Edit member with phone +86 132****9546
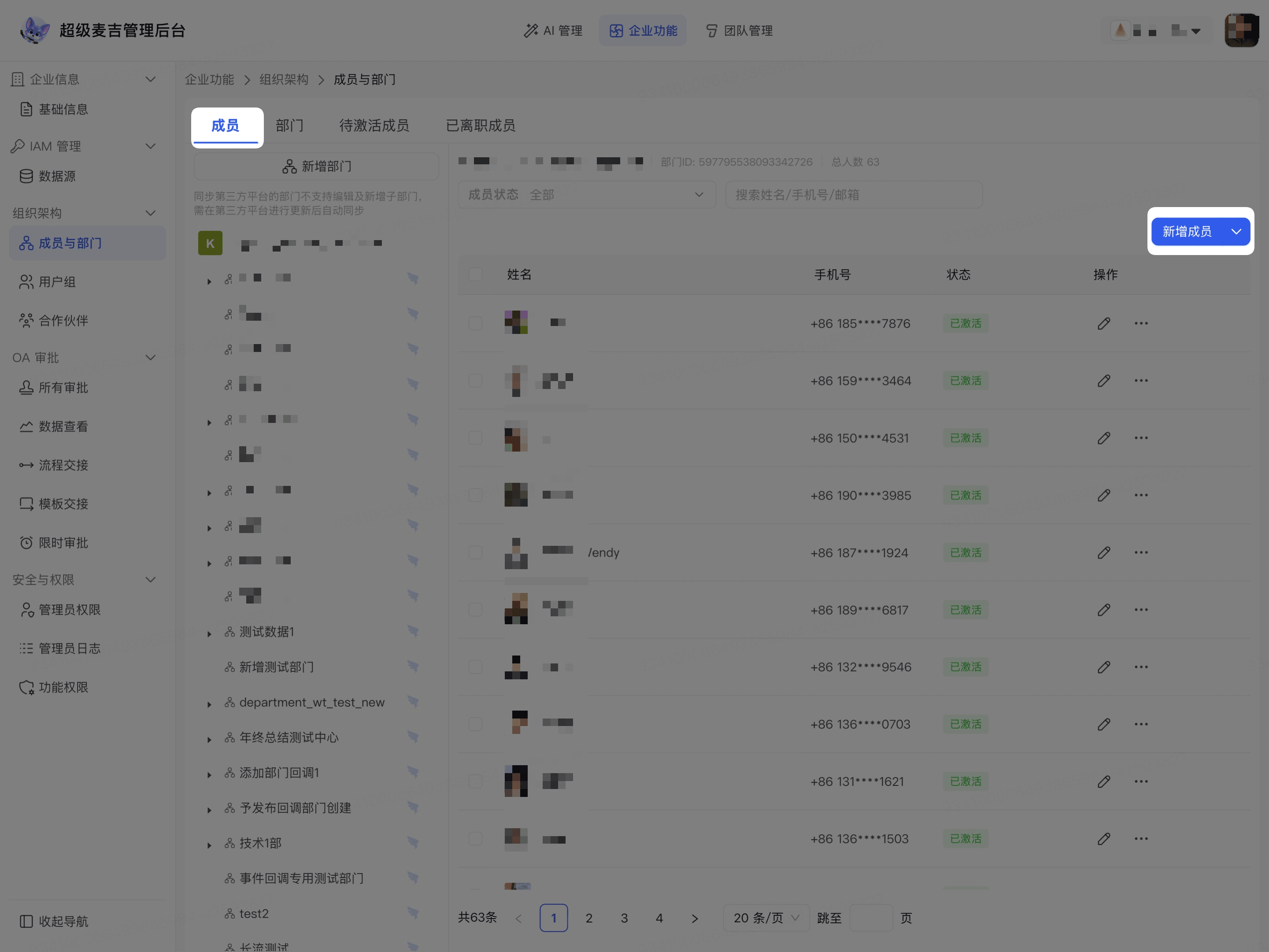The height and width of the screenshot is (952, 1269). tap(1104, 667)
